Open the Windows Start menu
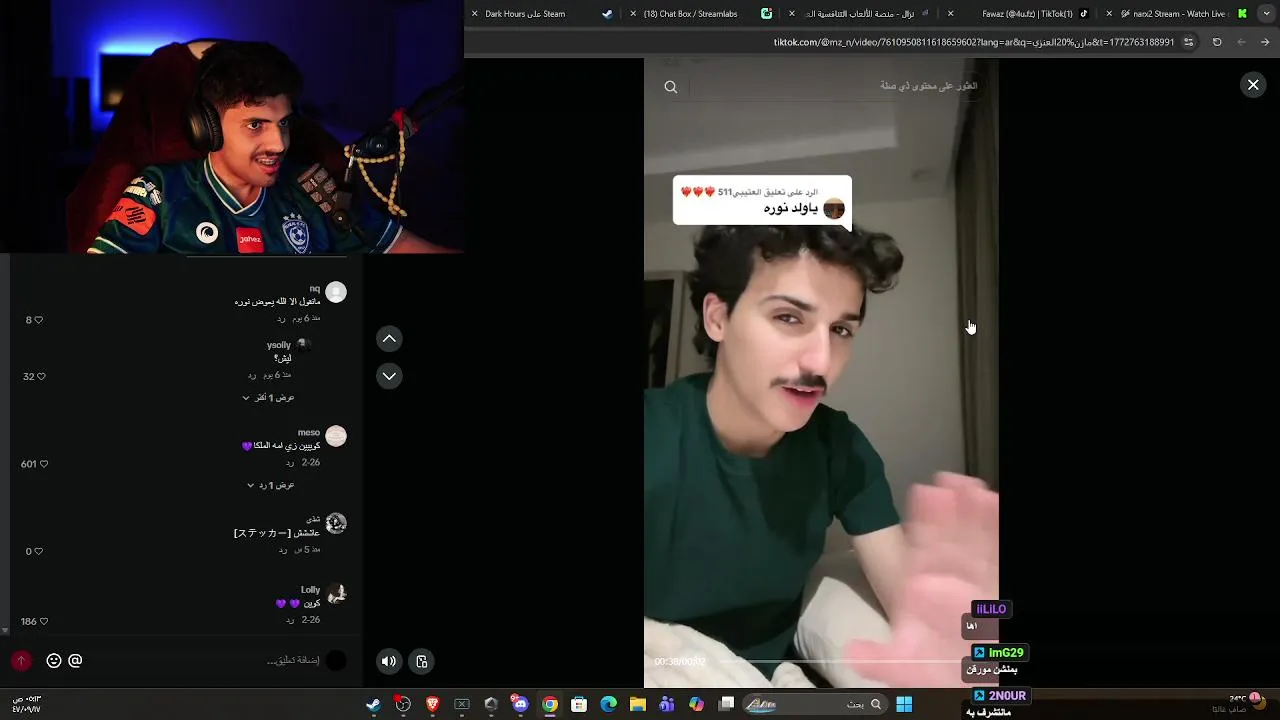This screenshot has width=1280, height=720. pyautogui.click(x=904, y=704)
